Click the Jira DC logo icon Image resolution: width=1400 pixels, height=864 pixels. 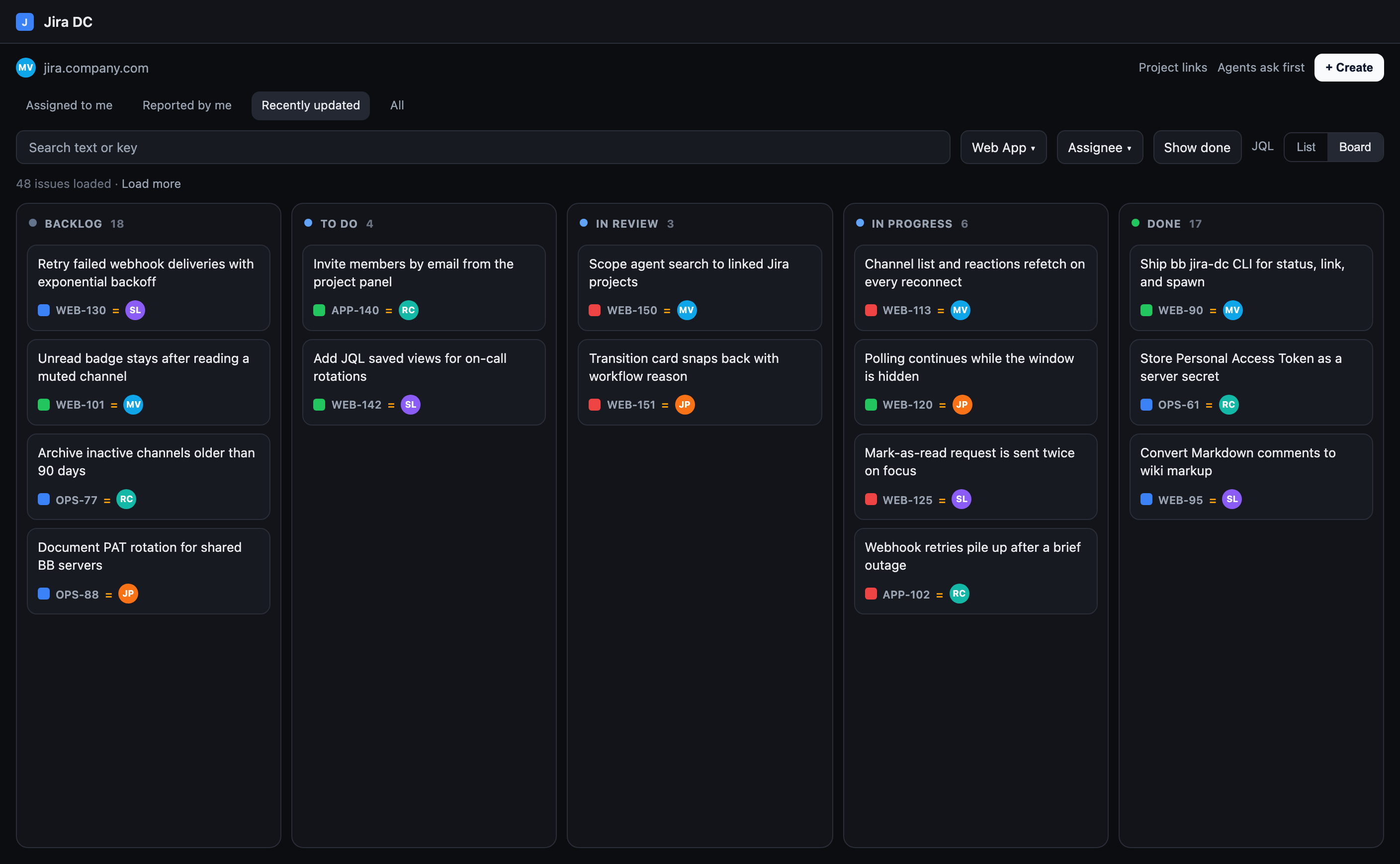click(x=24, y=22)
